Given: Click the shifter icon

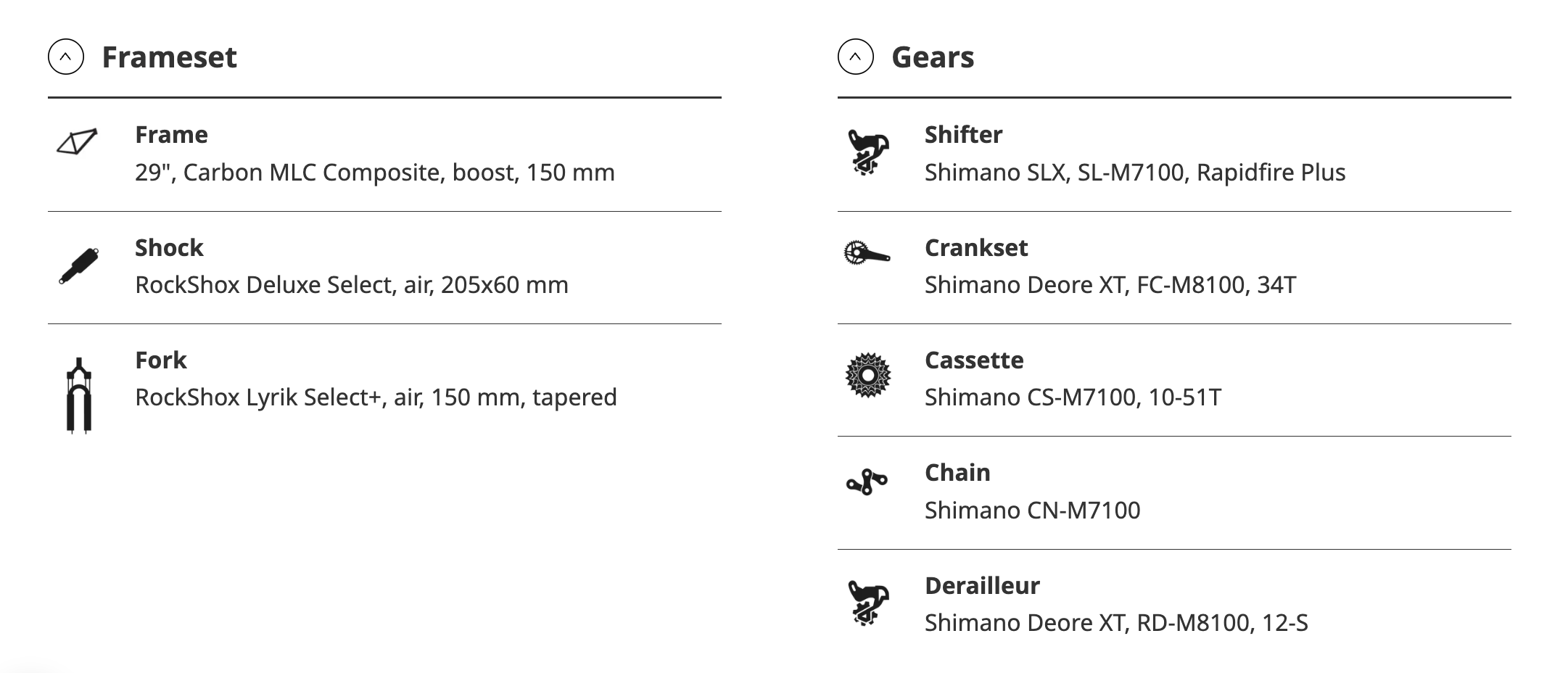Looking at the screenshot, I should pyautogui.click(x=868, y=153).
